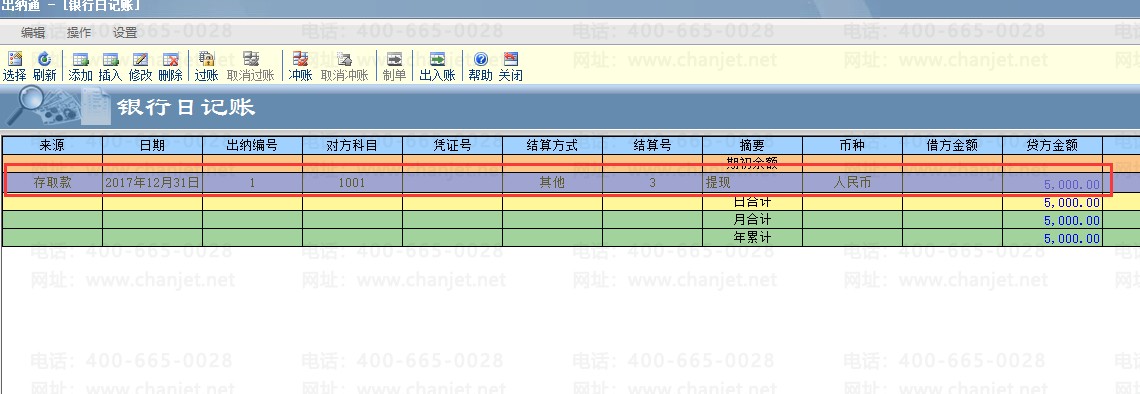
Task: Click the 对方科目 column header
Action: point(352,145)
